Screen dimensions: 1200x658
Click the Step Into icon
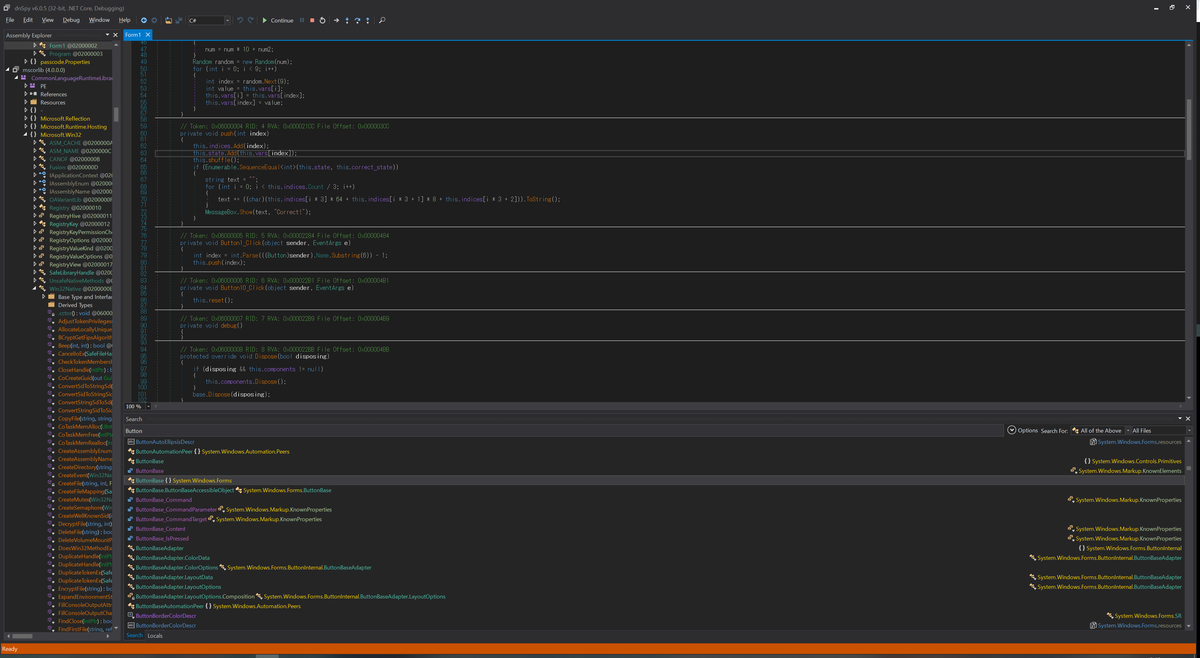click(x=347, y=20)
